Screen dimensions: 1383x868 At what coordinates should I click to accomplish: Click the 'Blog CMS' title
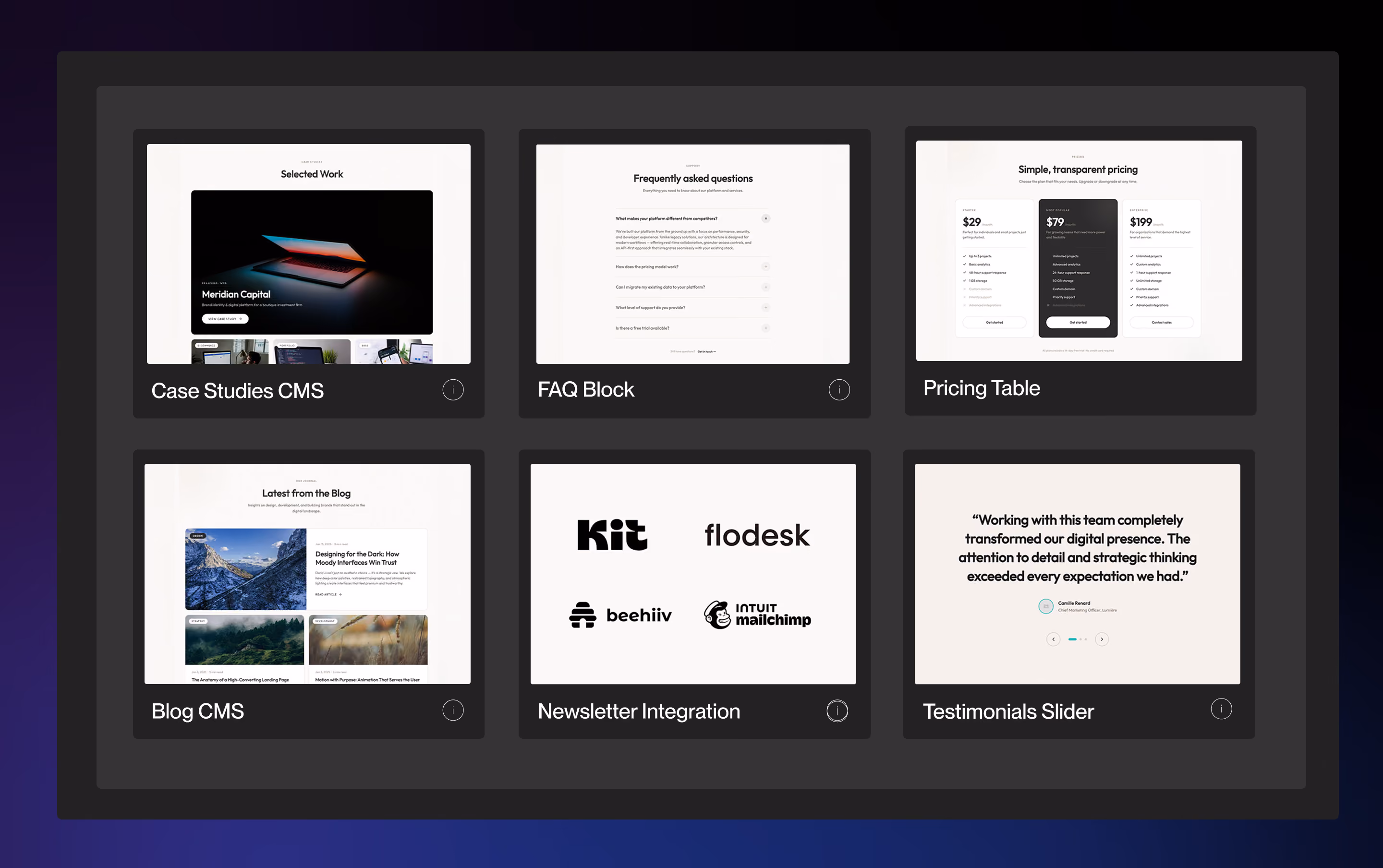197,711
